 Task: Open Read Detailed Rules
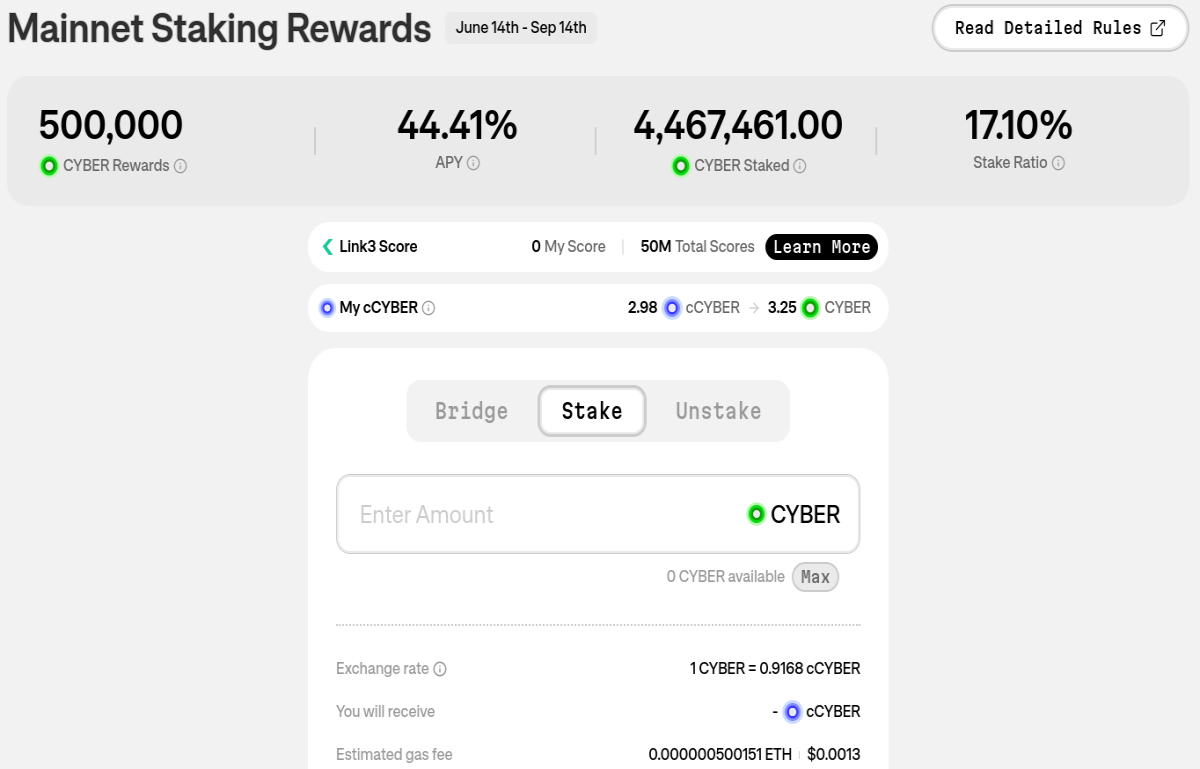[x=1060, y=28]
